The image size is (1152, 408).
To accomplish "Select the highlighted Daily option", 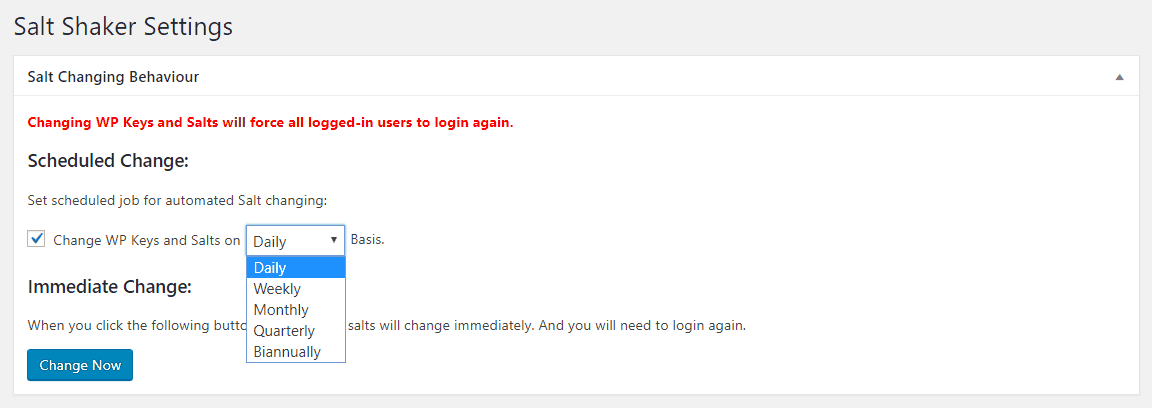I will (295, 268).
